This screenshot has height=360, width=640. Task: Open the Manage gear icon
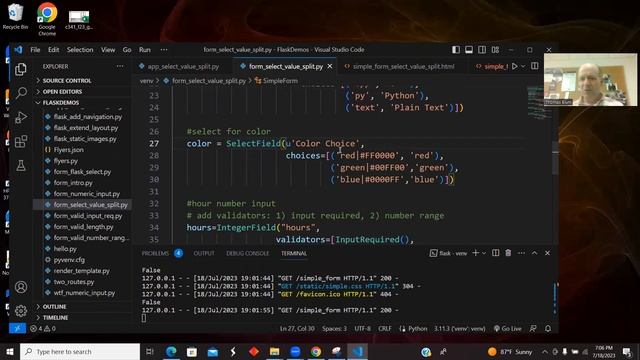click(x=21, y=311)
